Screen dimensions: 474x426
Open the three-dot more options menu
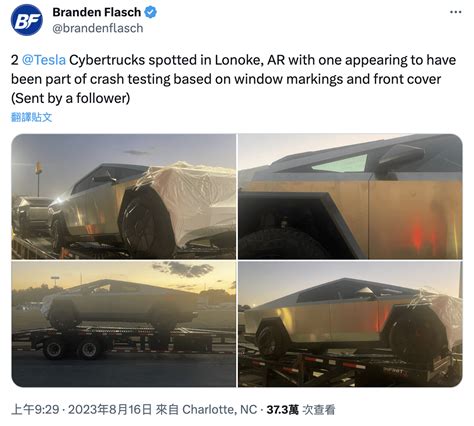pos(456,12)
